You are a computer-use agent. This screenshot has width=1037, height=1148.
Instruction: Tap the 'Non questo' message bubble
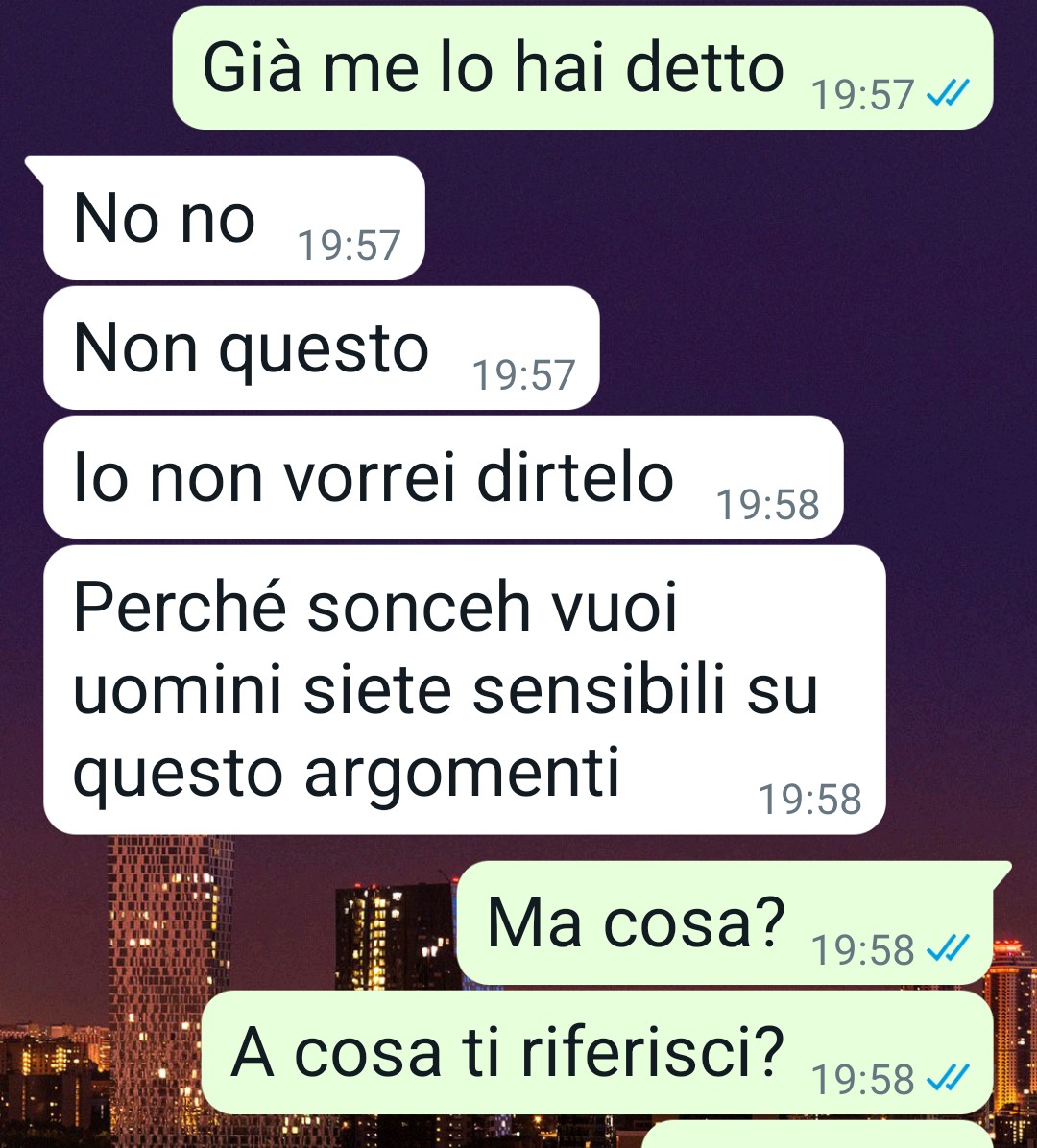pyautogui.click(x=321, y=347)
